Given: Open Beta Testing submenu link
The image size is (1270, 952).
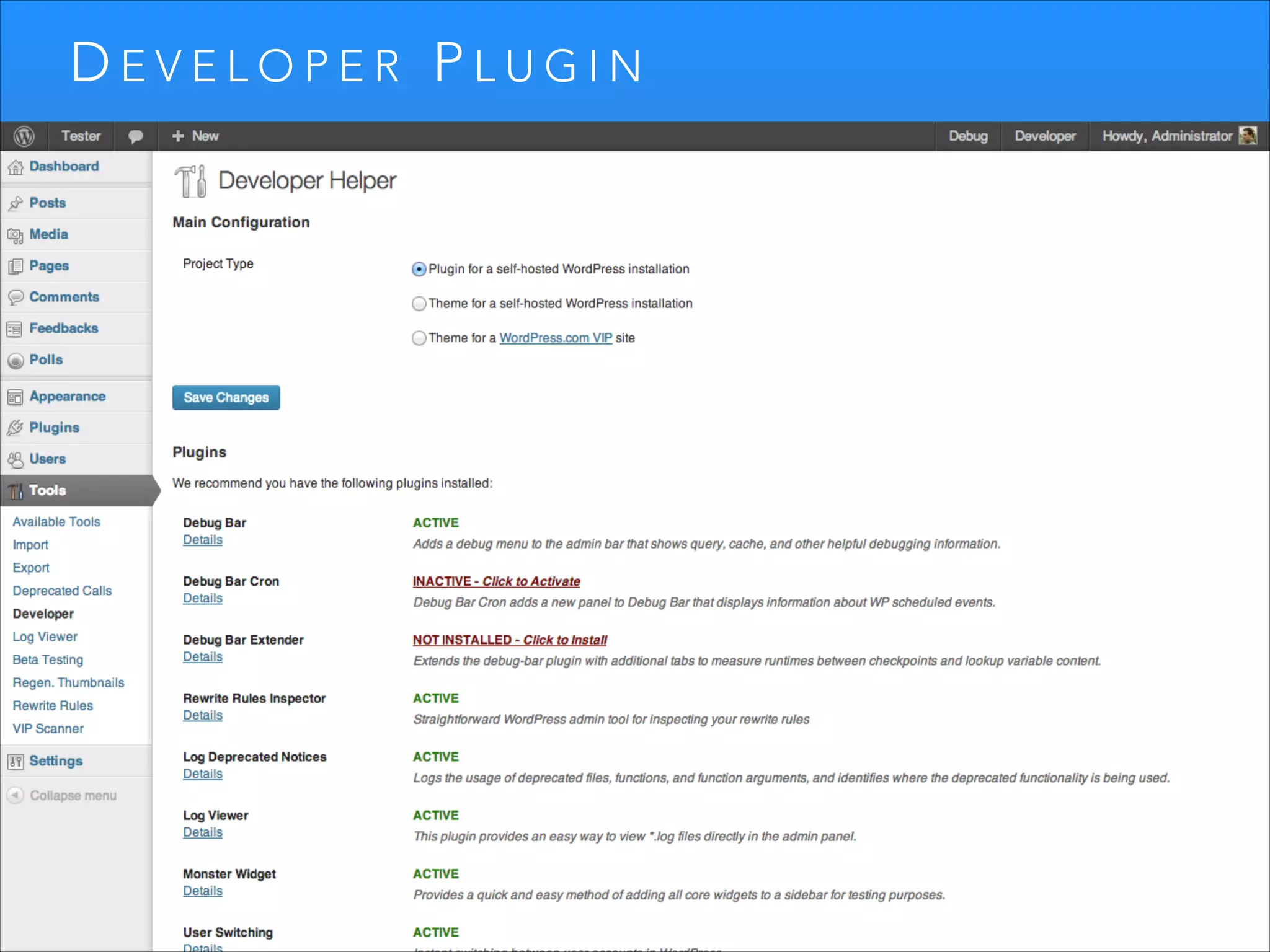Looking at the screenshot, I should 48,659.
